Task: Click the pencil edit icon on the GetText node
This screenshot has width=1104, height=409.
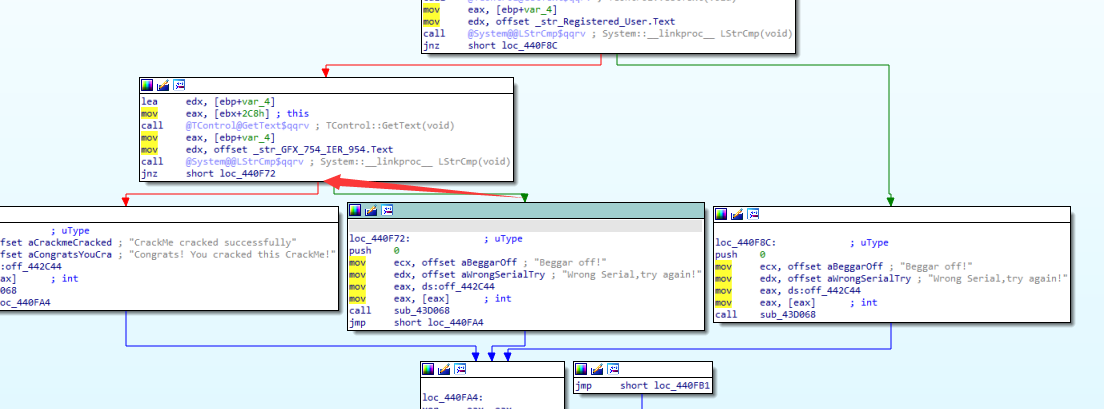Action: [164, 85]
